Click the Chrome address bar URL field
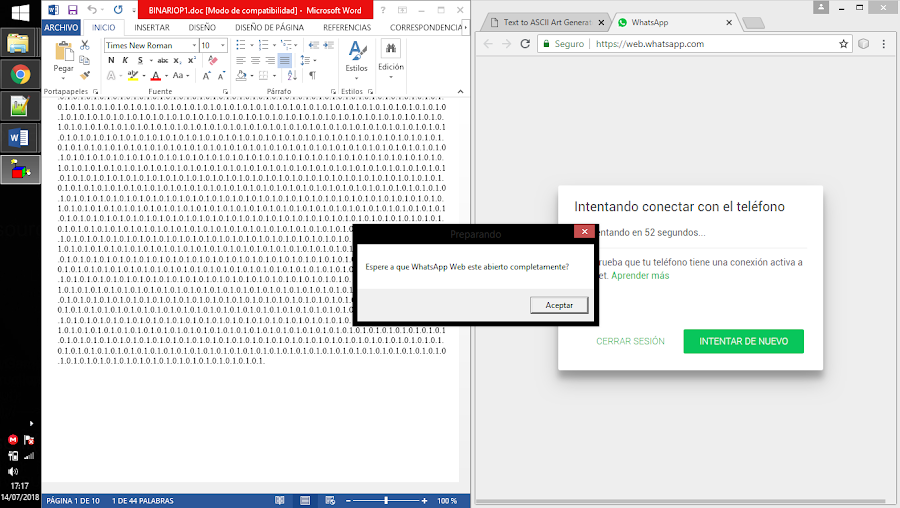This screenshot has width=900, height=508. click(x=695, y=44)
